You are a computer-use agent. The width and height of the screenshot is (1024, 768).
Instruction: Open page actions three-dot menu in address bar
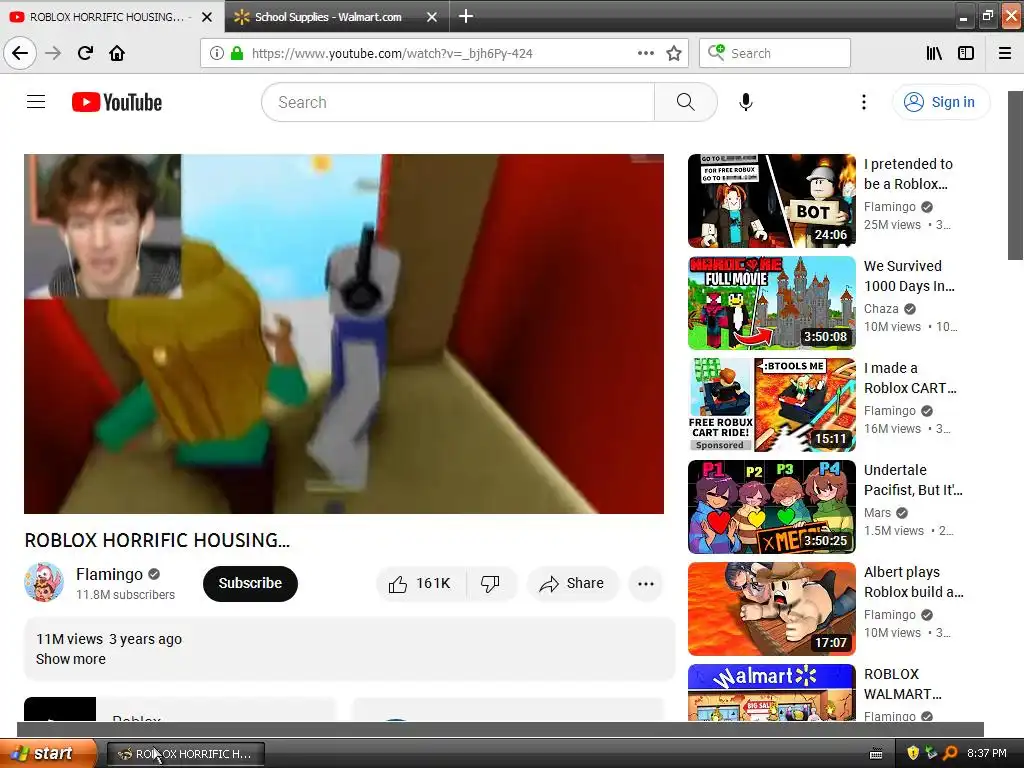click(x=646, y=53)
